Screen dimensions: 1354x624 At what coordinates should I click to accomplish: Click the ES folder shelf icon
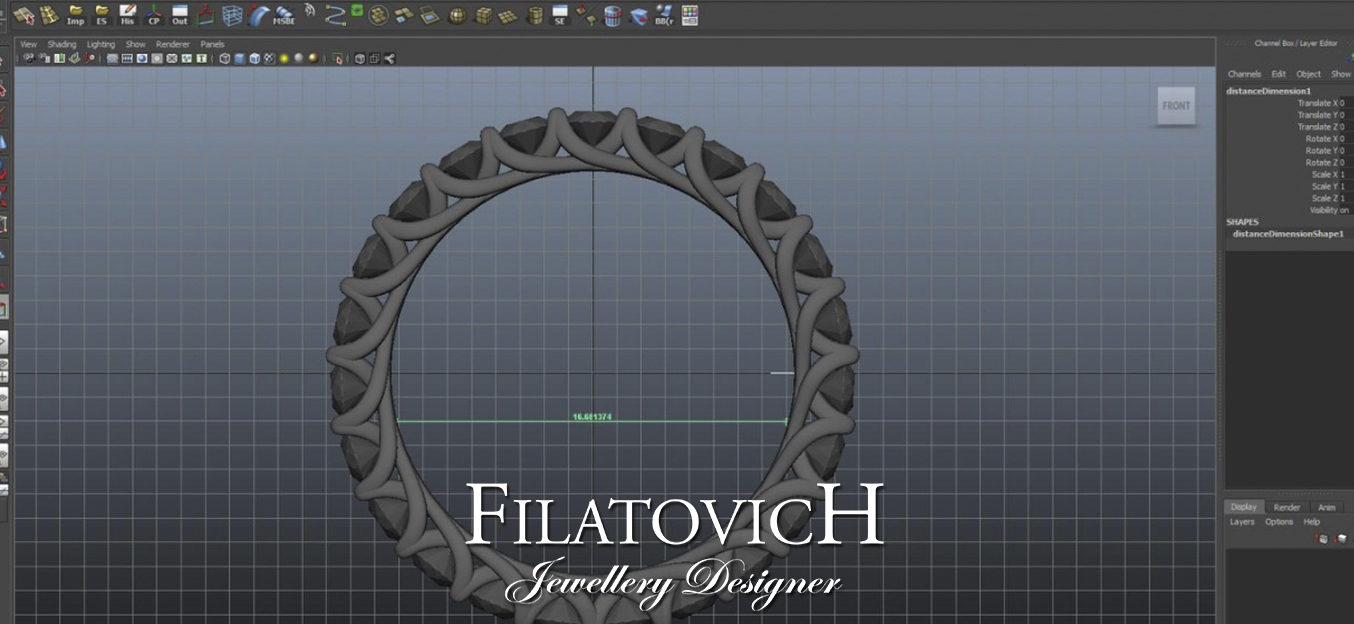pos(101,16)
